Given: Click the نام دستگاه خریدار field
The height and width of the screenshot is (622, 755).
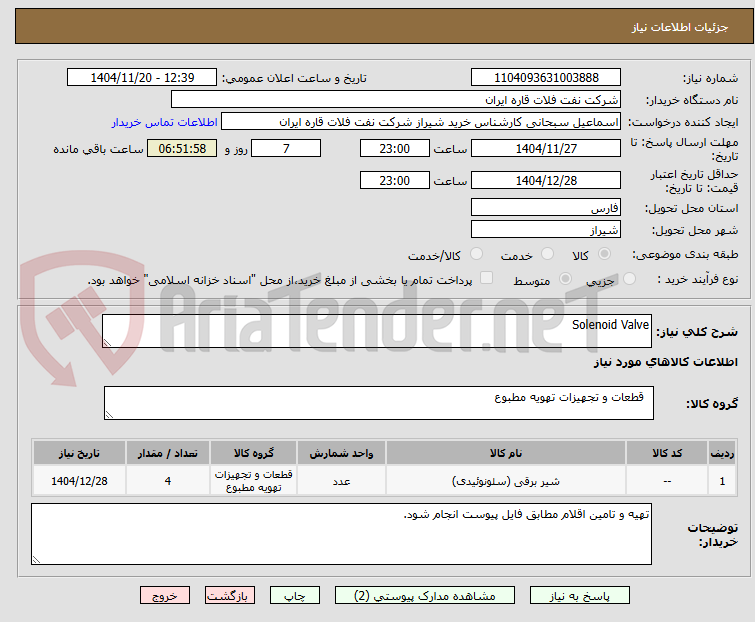Looking at the screenshot, I should tap(396, 100).
